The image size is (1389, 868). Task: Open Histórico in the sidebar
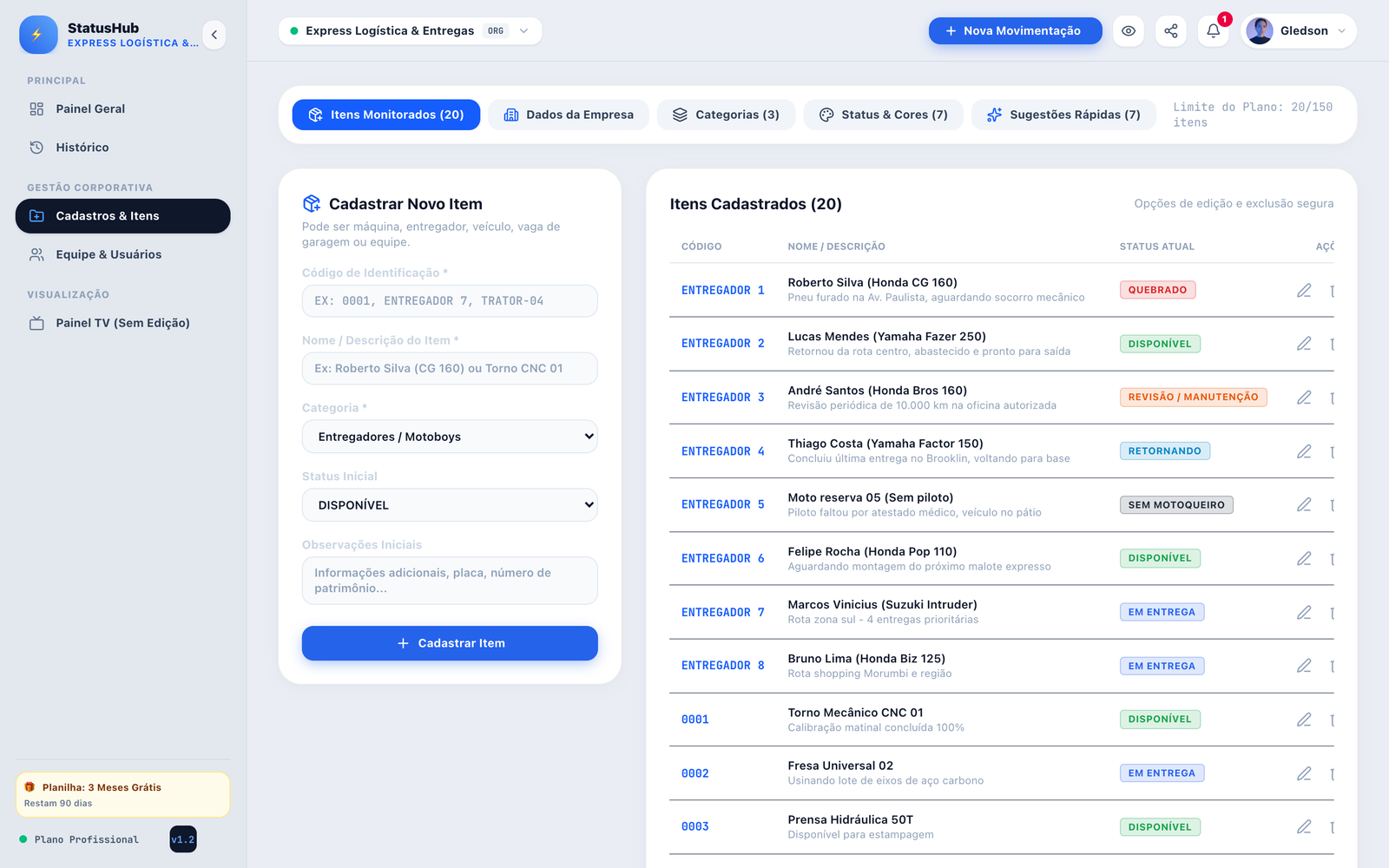(x=122, y=148)
